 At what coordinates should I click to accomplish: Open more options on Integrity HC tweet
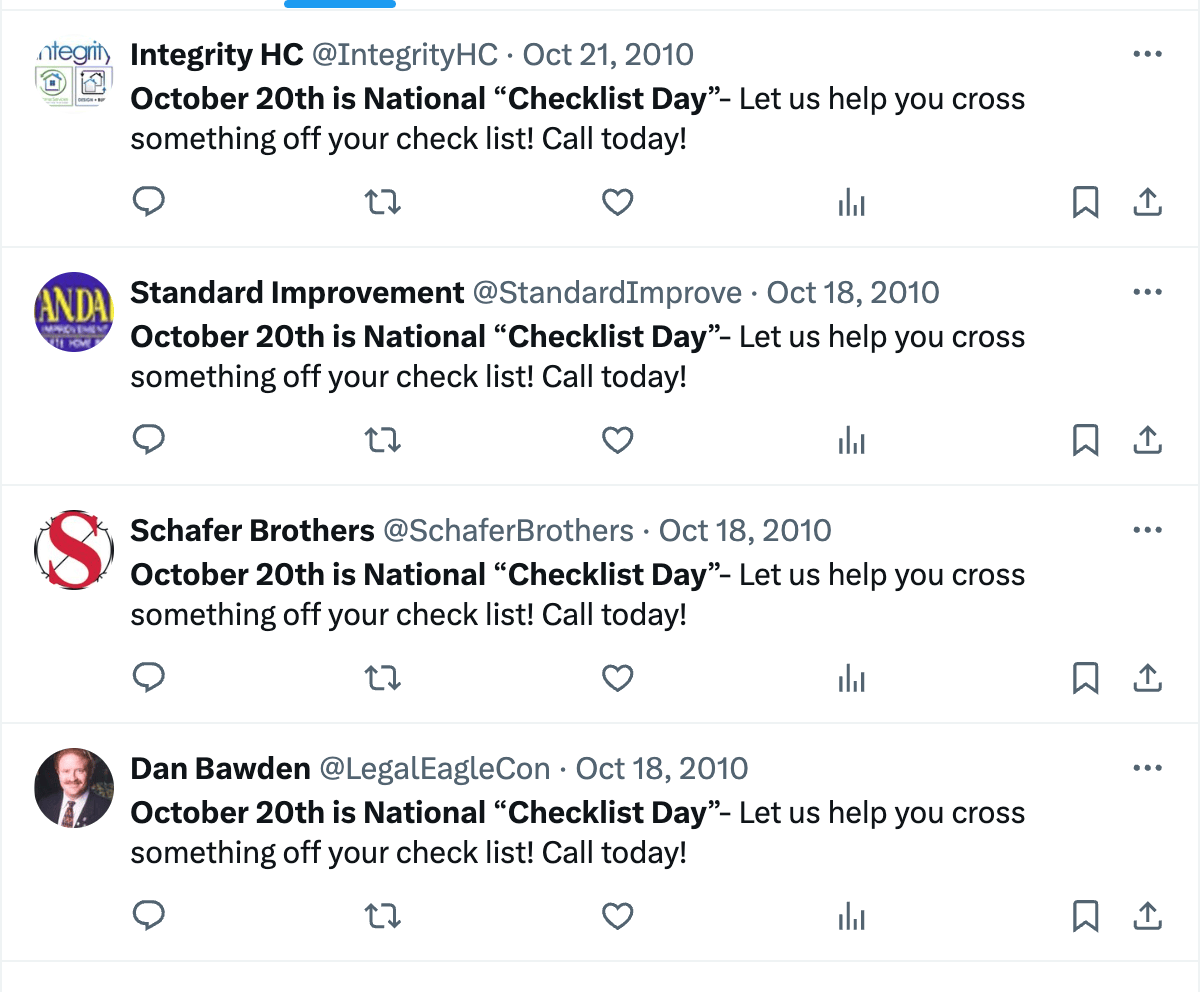1147,54
